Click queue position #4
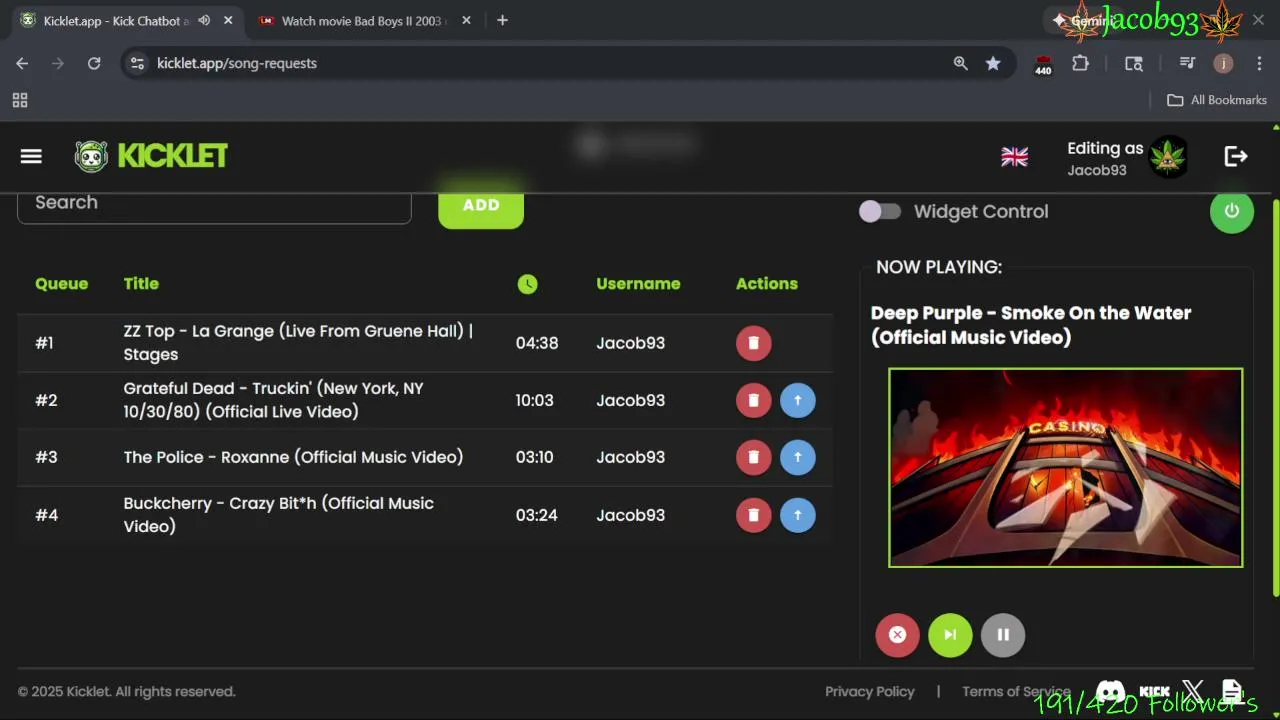The width and height of the screenshot is (1280, 720). (47, 515)
